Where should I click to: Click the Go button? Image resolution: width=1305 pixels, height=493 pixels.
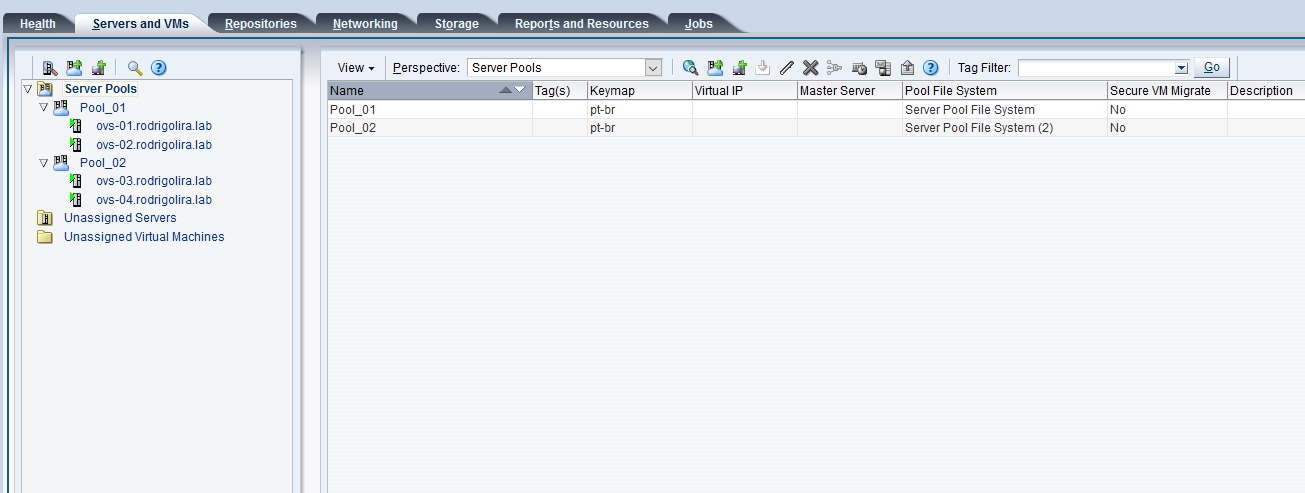[x=1212, y=68]
